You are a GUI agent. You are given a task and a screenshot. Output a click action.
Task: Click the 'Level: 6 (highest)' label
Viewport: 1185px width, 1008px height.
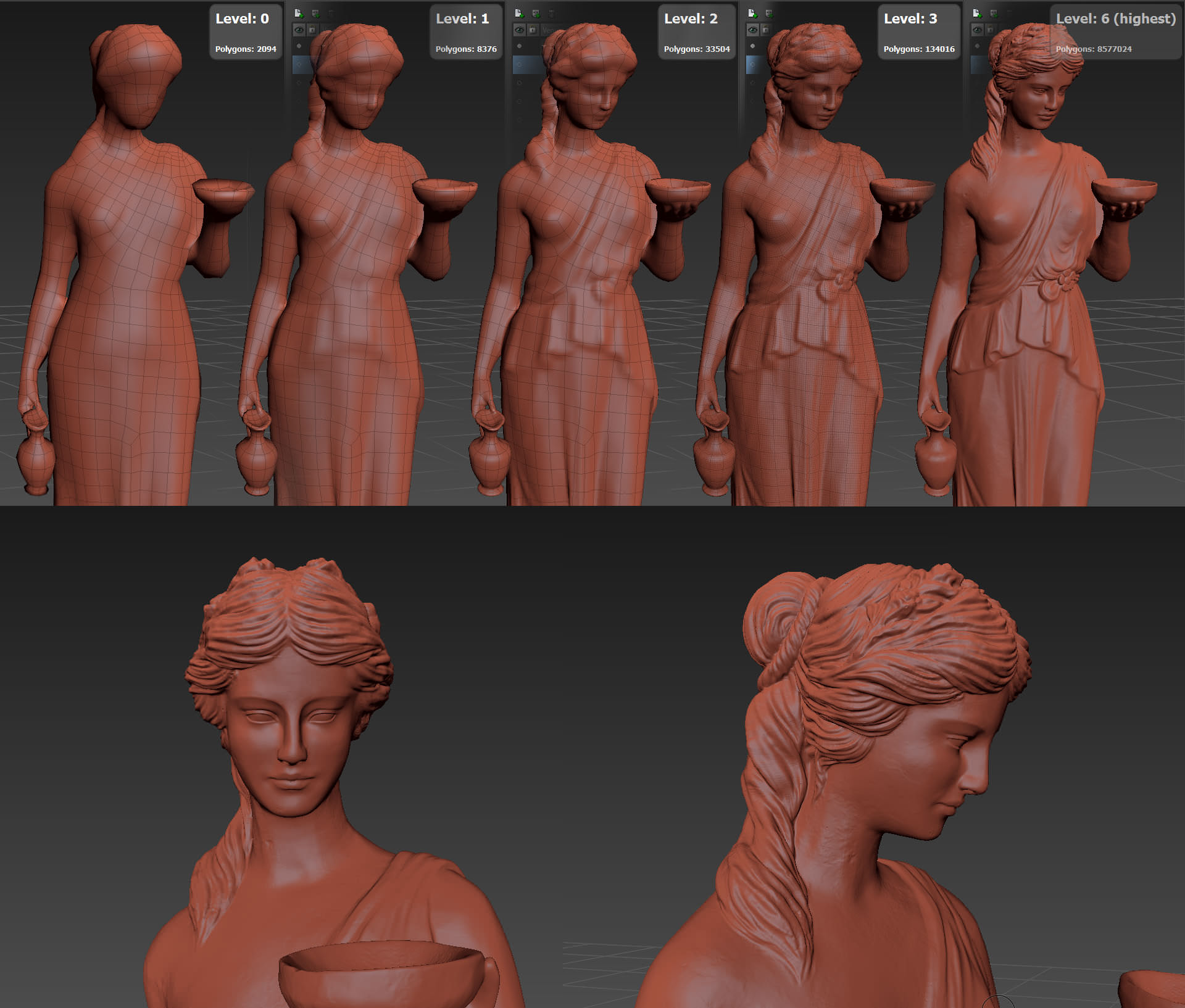(1116, 19)
